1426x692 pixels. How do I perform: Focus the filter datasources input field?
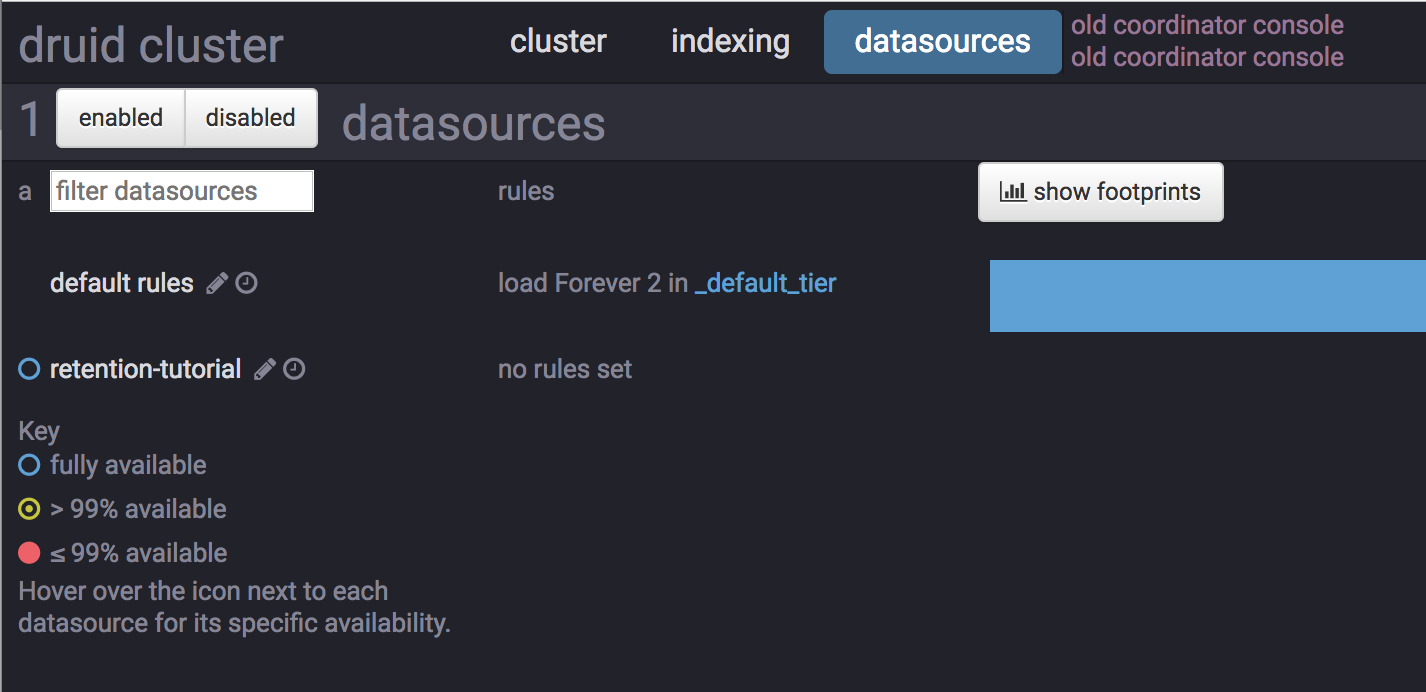[x=182, y=191]
